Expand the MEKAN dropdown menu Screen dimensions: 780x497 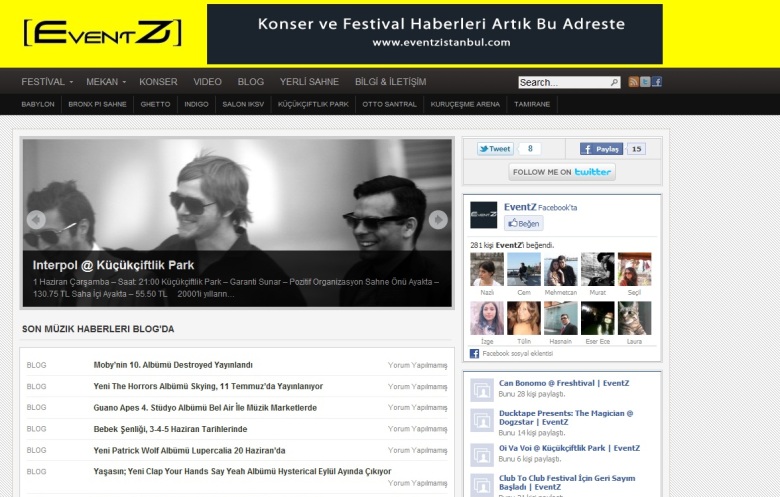106,82
